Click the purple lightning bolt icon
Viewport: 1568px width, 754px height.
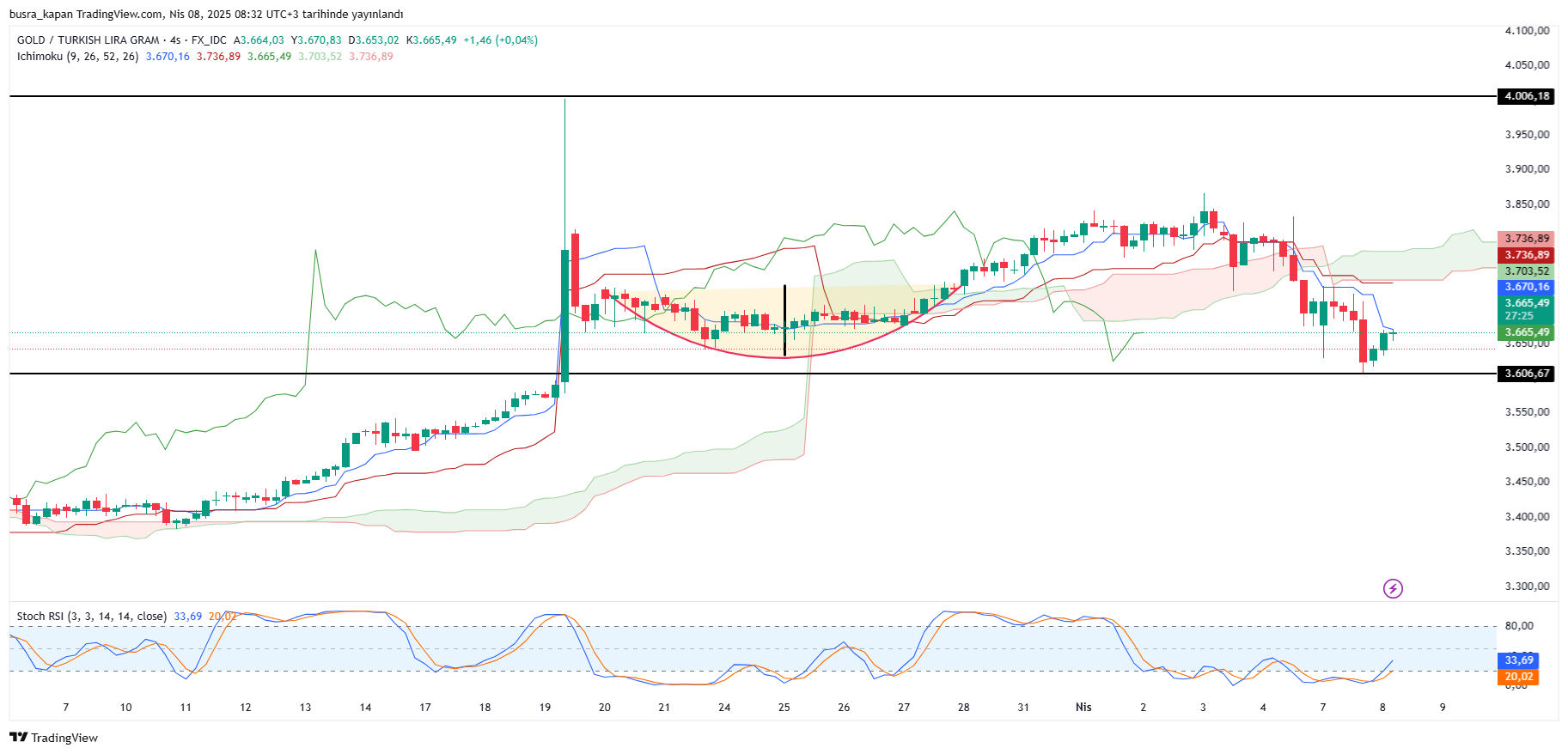(1393, 588)
